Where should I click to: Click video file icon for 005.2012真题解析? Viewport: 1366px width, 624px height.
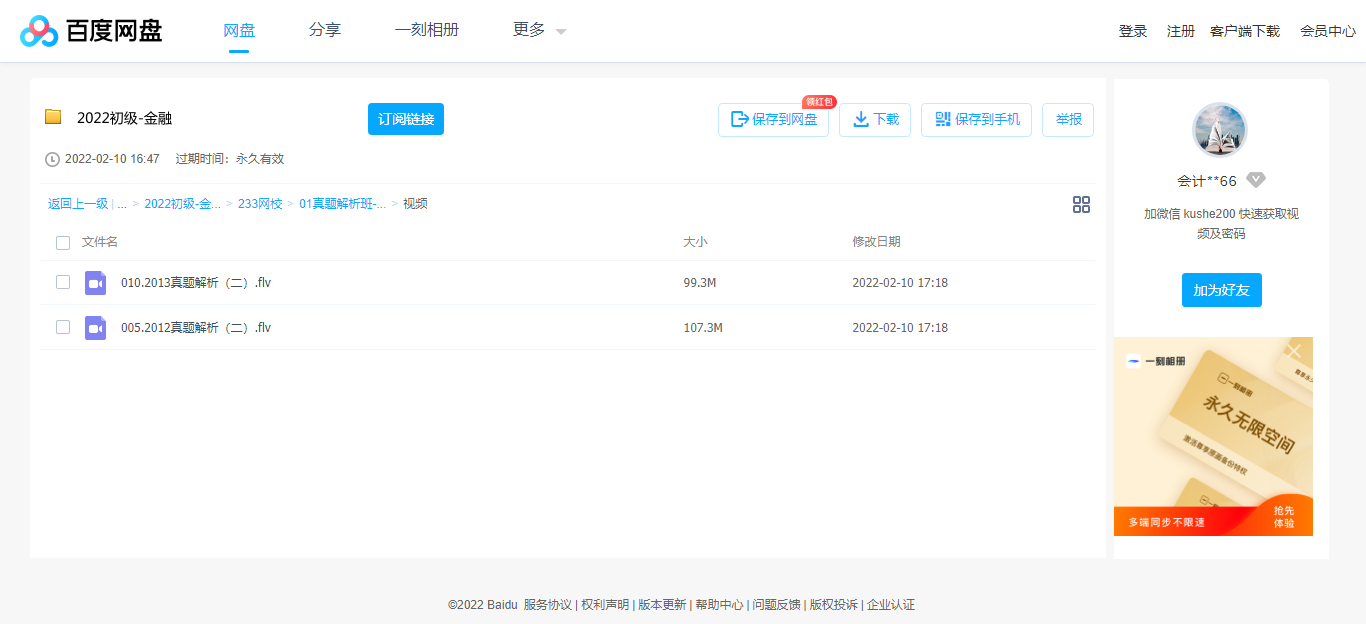[x=95, y=327]
